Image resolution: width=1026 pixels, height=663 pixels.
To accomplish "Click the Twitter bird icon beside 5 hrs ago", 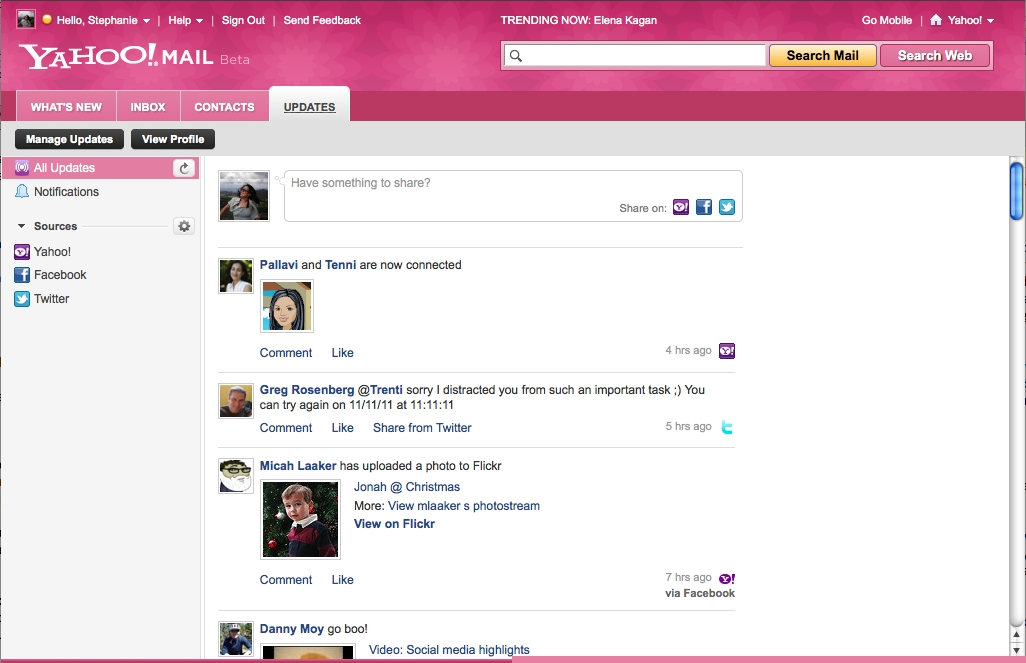I will click(x=726, y=427).
